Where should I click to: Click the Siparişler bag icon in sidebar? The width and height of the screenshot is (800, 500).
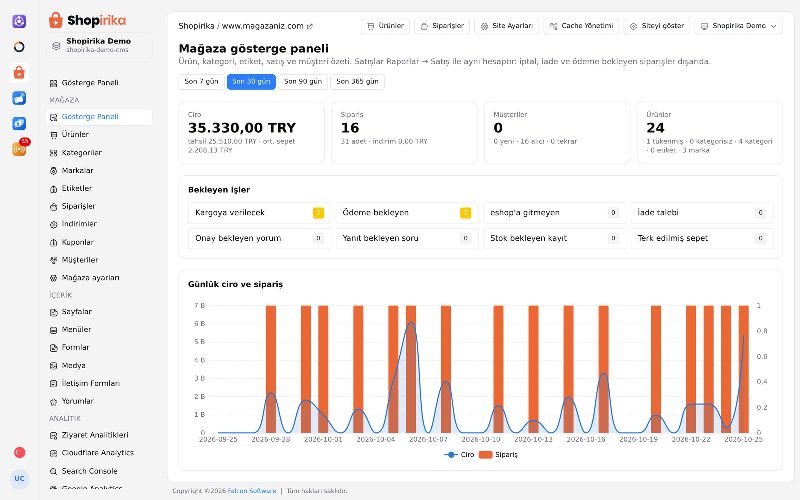(54, 207)
